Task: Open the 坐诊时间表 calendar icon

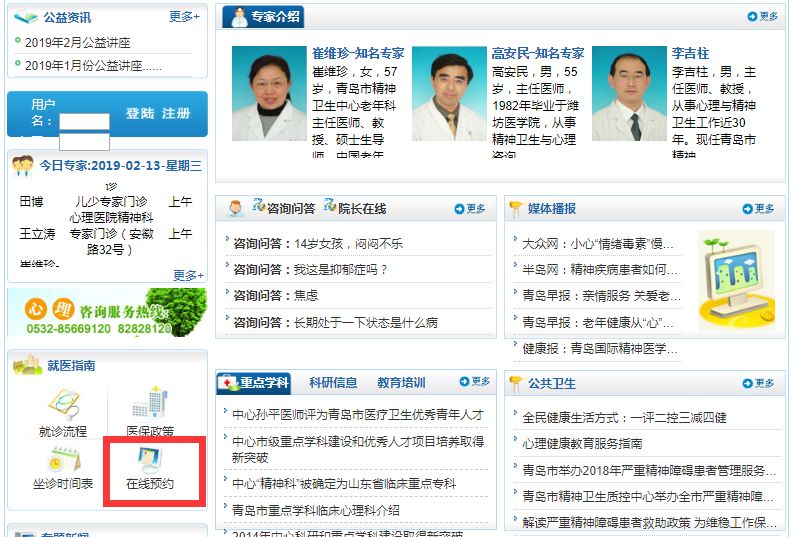Action: click(63, 459)
